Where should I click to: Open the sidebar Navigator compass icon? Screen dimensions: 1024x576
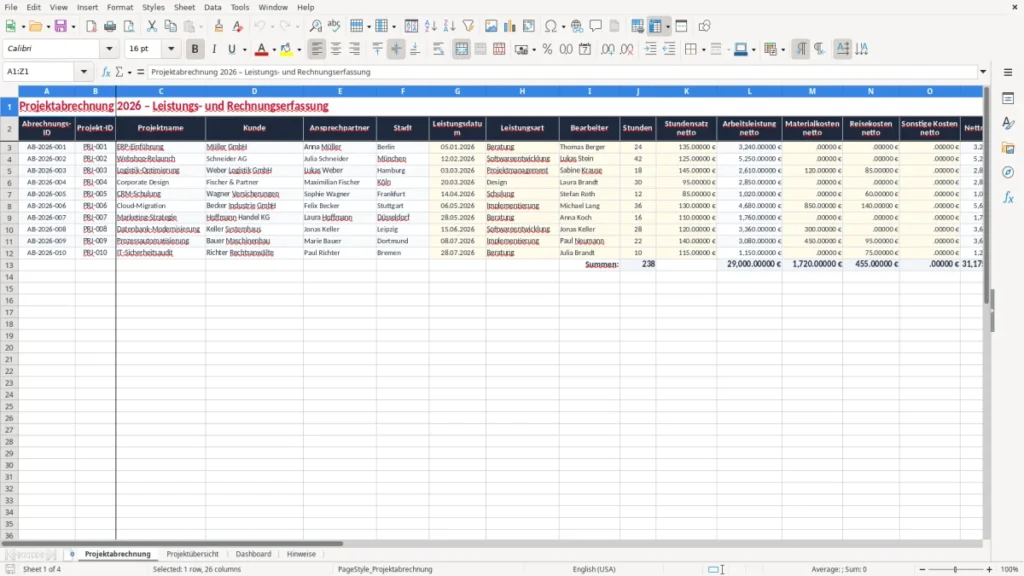[1008, 172]
